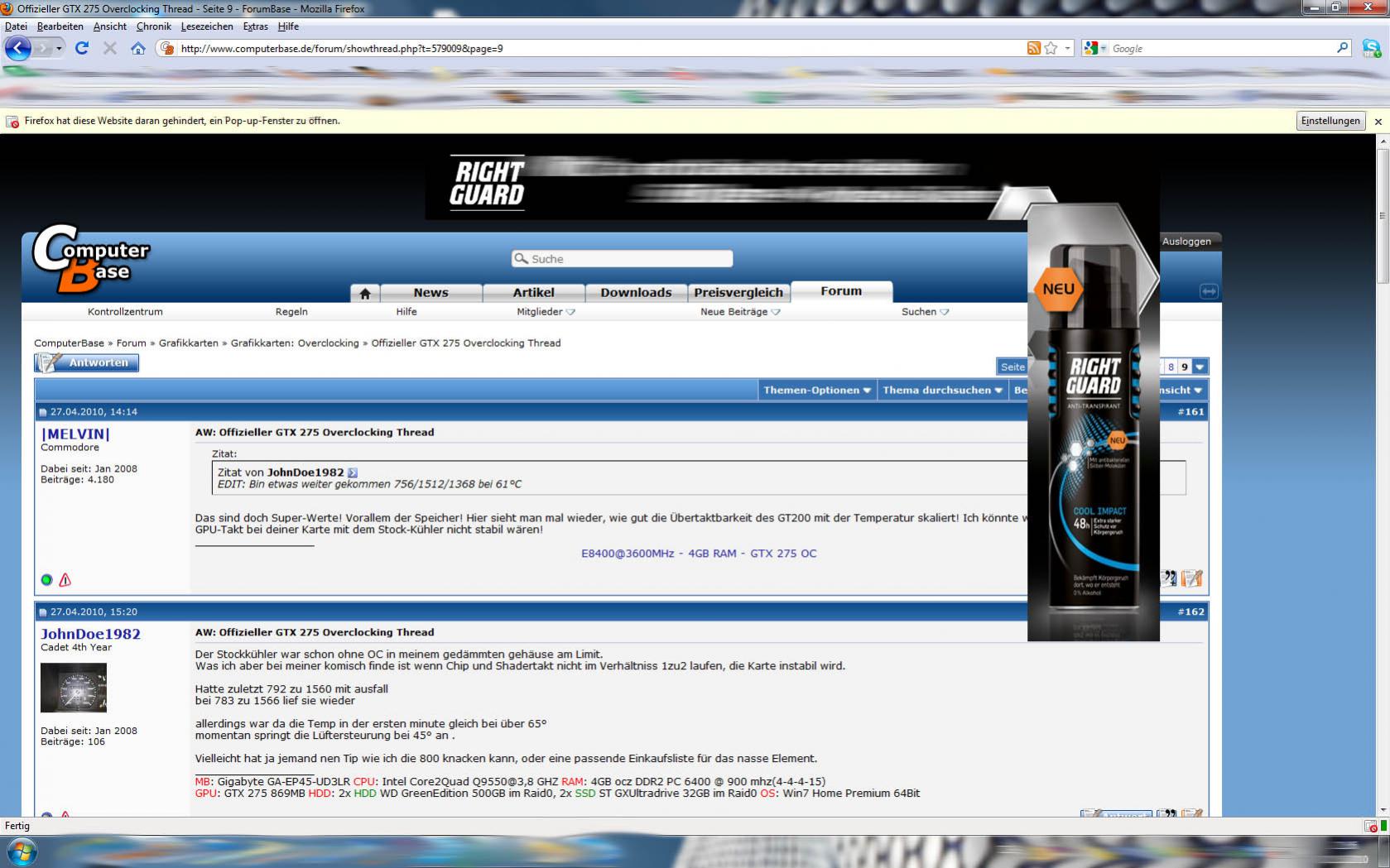Switch to the News tab
Image resolution: width=1390 pixels, height=868 pixels.
[430, 293]
